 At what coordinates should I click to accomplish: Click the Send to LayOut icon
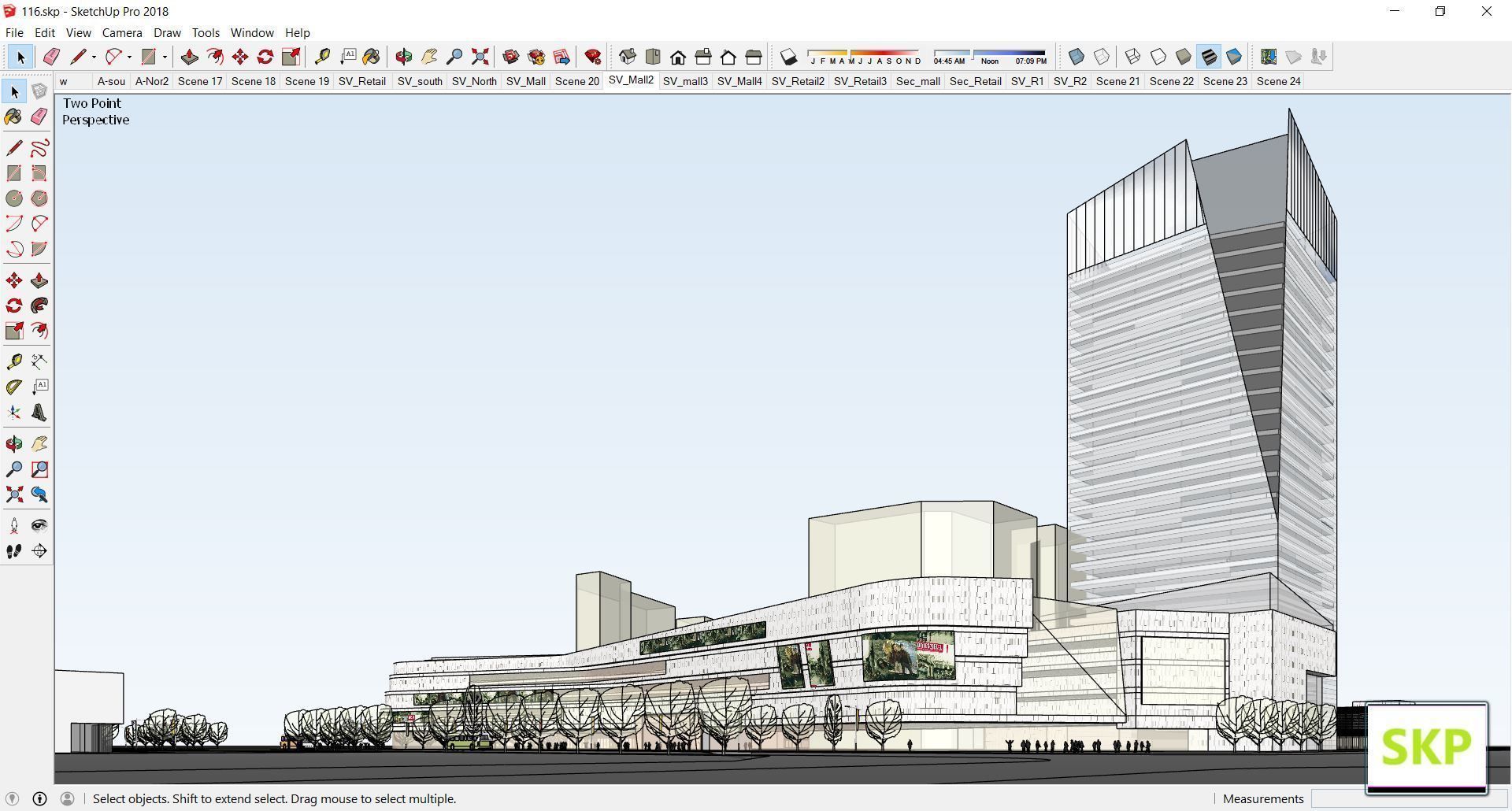click(561, 57)
